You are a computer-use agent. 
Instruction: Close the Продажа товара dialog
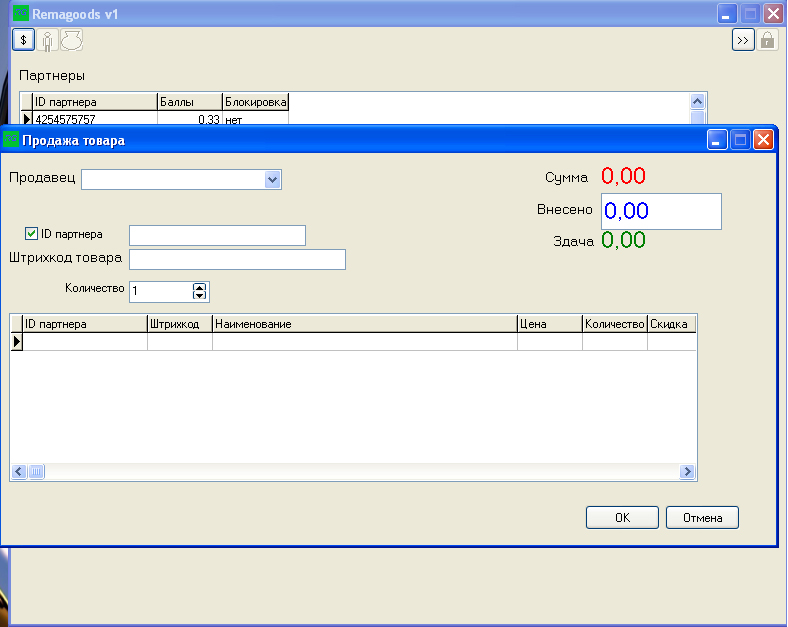[x=764, y=140]
